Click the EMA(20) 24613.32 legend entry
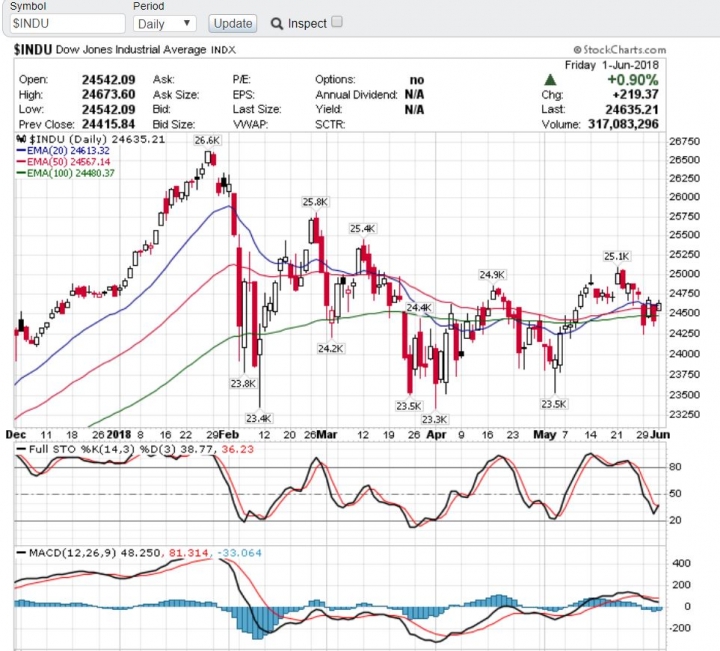720x651 pixels. pyautogui.click(x=63, y=151)
